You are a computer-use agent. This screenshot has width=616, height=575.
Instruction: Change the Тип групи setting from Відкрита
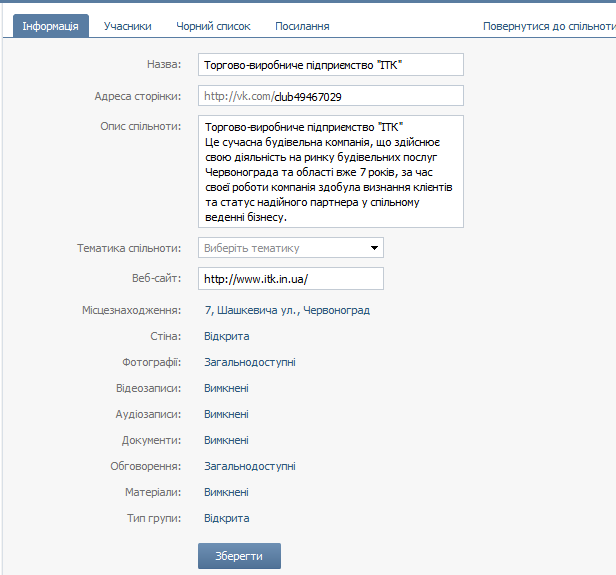227,518
